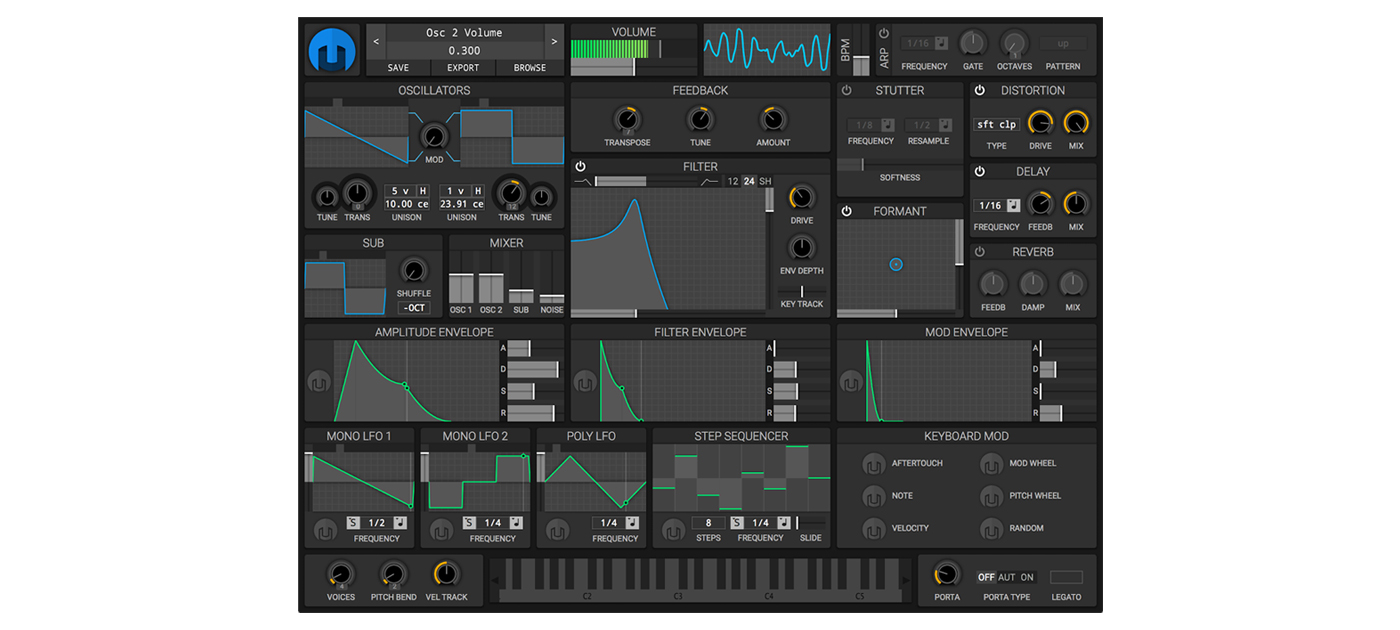Click Filter Envelope modulation source icon
This screenshot has width=1400, height=630.
pos(585,383)
